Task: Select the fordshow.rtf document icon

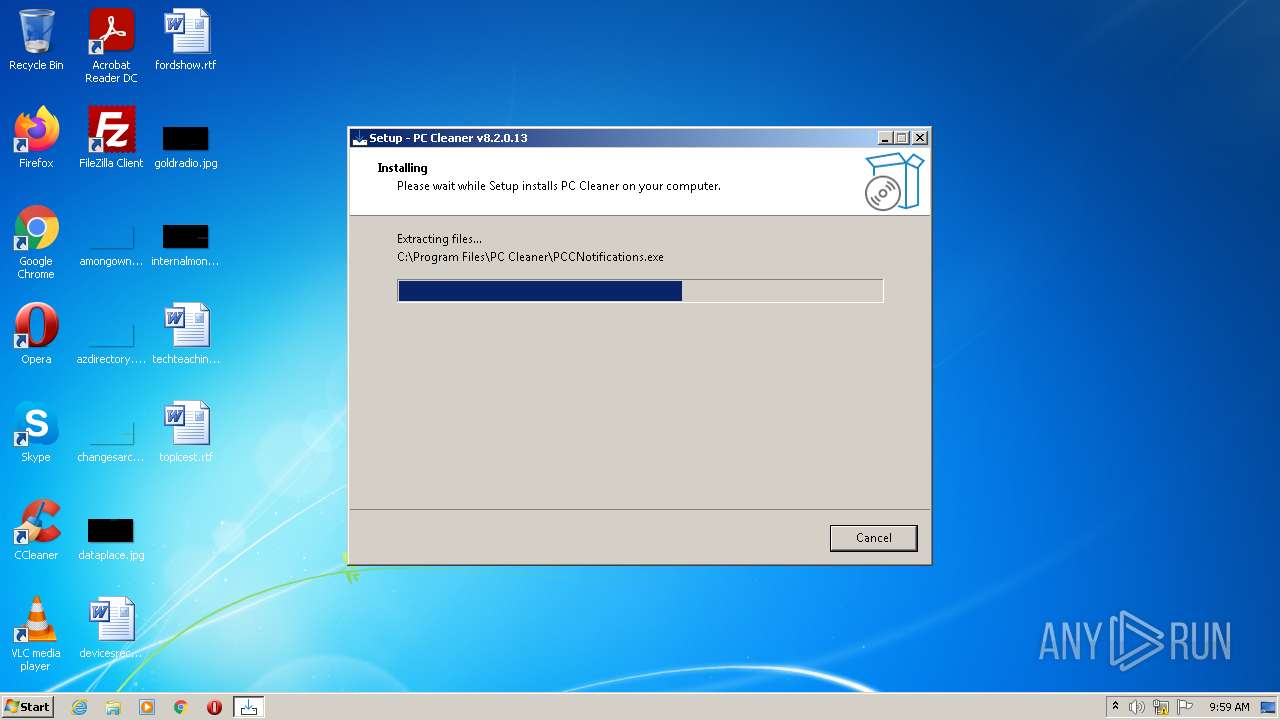Action: pyautogui.click(x=186, y=41)
